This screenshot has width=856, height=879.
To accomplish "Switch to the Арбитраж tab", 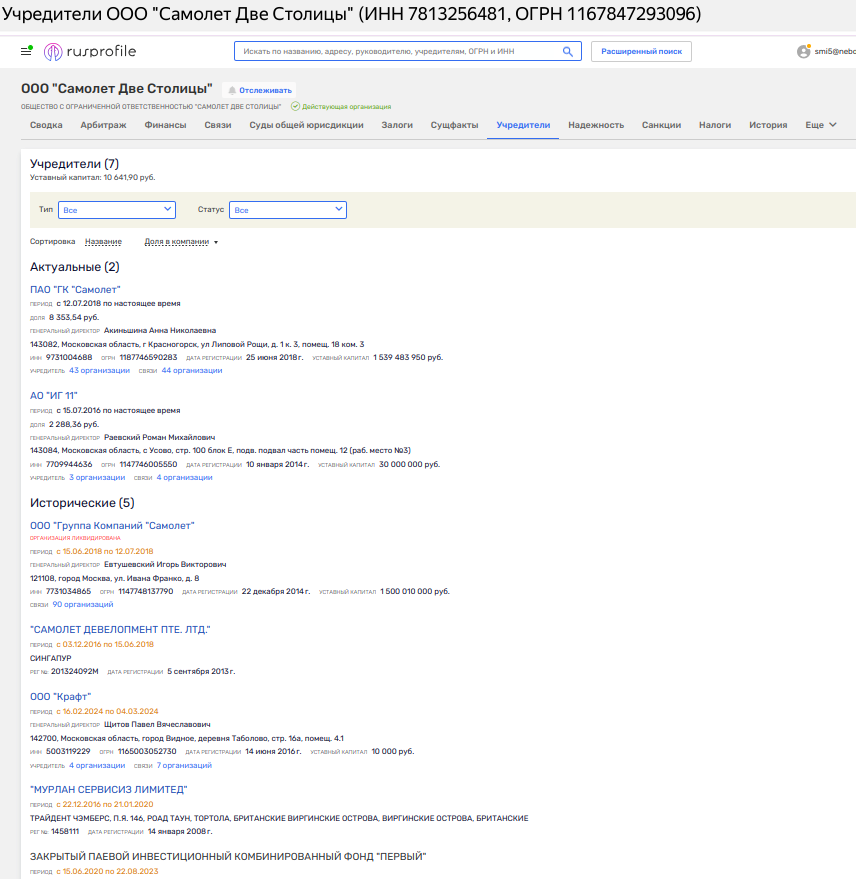I will coord(103,125).
